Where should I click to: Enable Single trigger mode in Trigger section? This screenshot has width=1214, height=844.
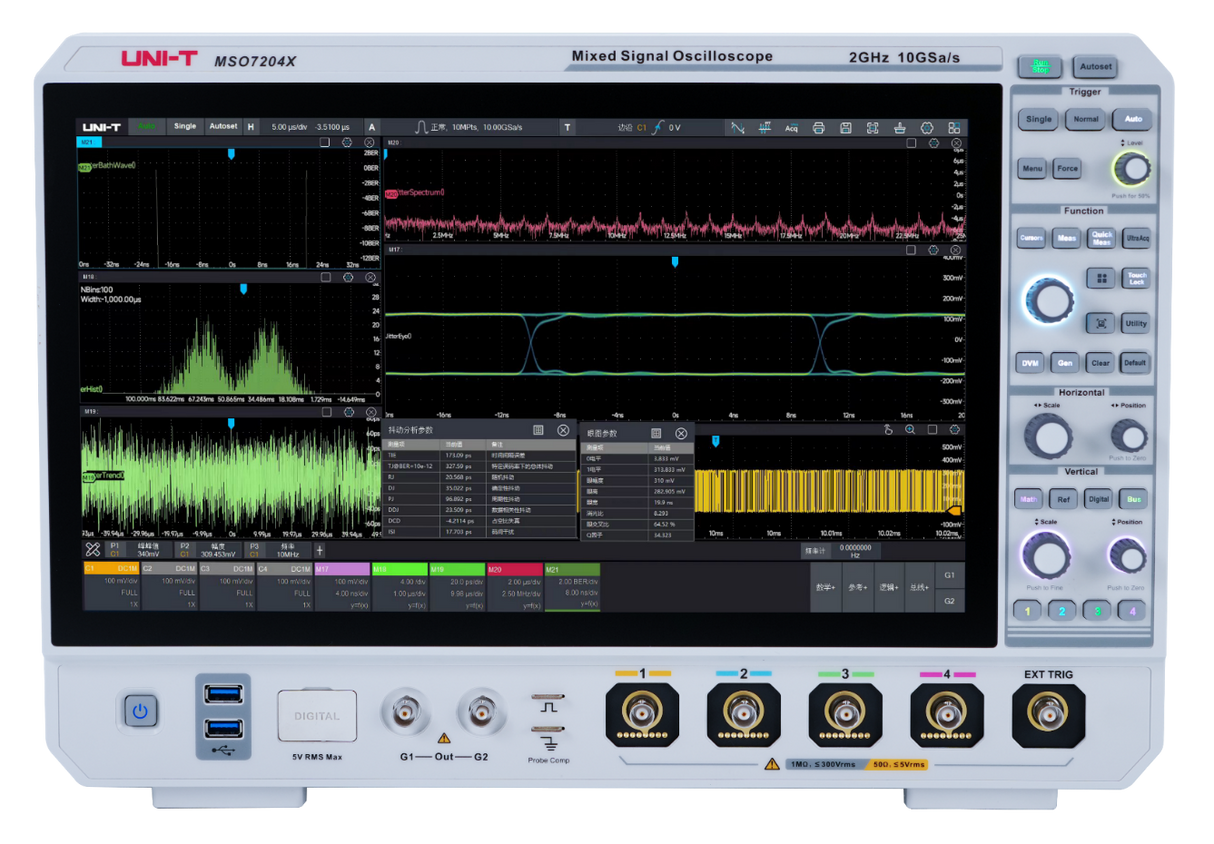tap(1039, 119)
